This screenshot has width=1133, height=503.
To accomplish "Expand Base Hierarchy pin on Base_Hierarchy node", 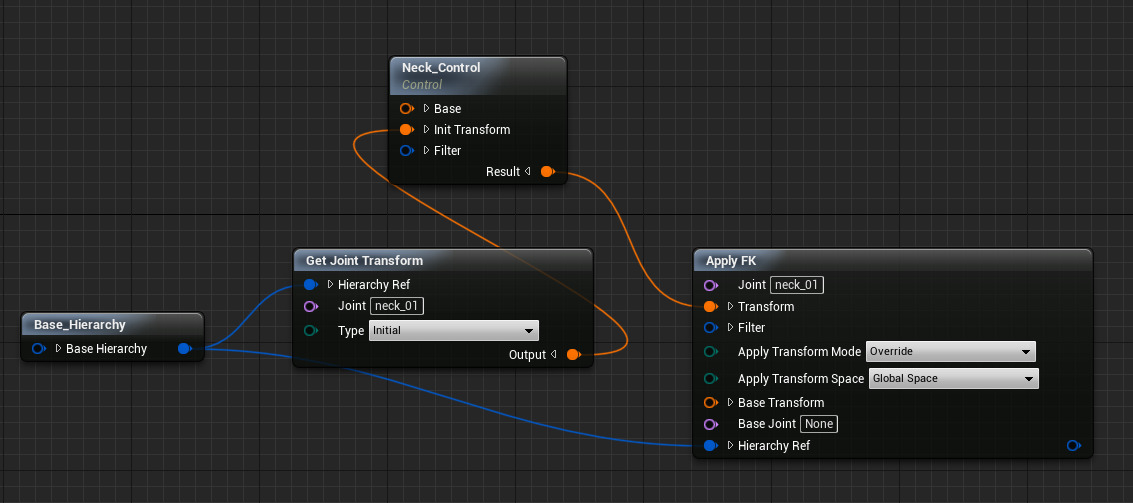I will 59,348.
